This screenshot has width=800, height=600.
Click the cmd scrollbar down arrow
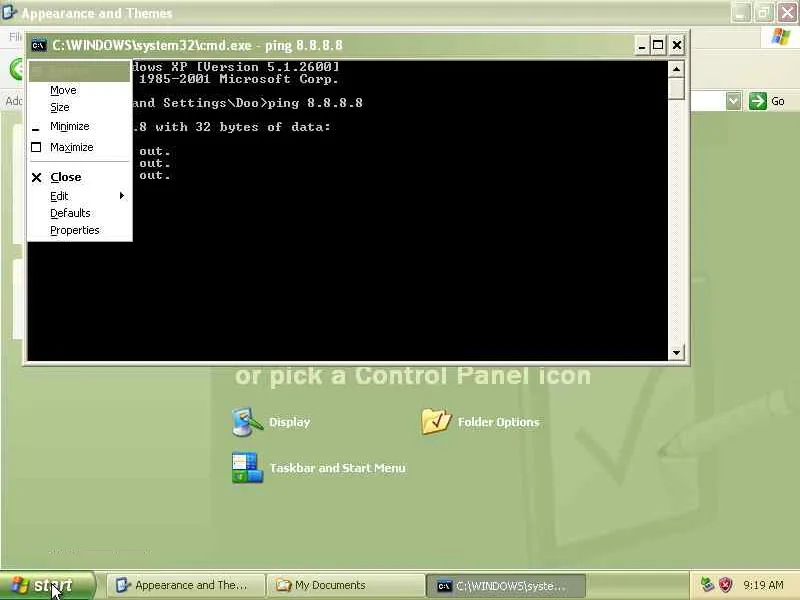pyautogui.click(x=676, y=352)
